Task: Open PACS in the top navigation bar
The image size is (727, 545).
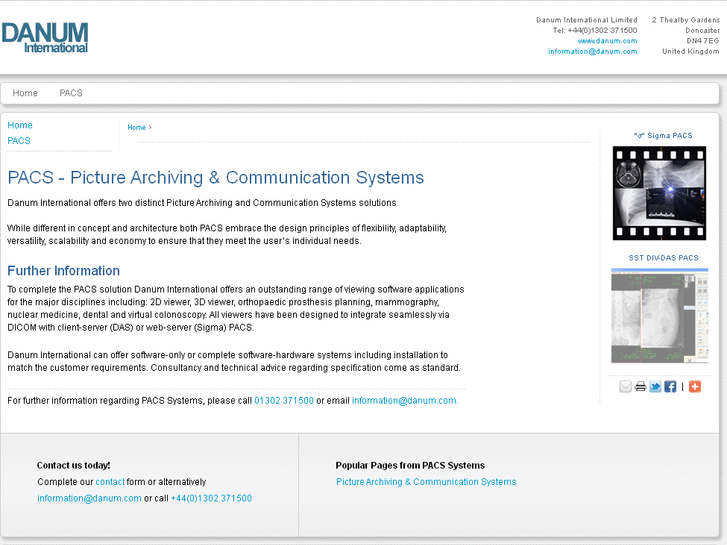Action: (71, 93)
